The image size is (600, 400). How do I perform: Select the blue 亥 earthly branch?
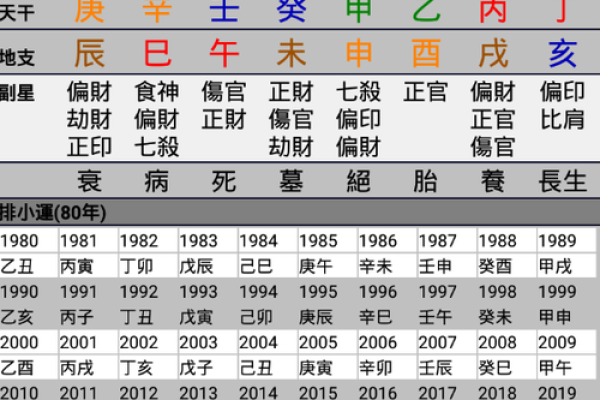[x=562, y=53]
